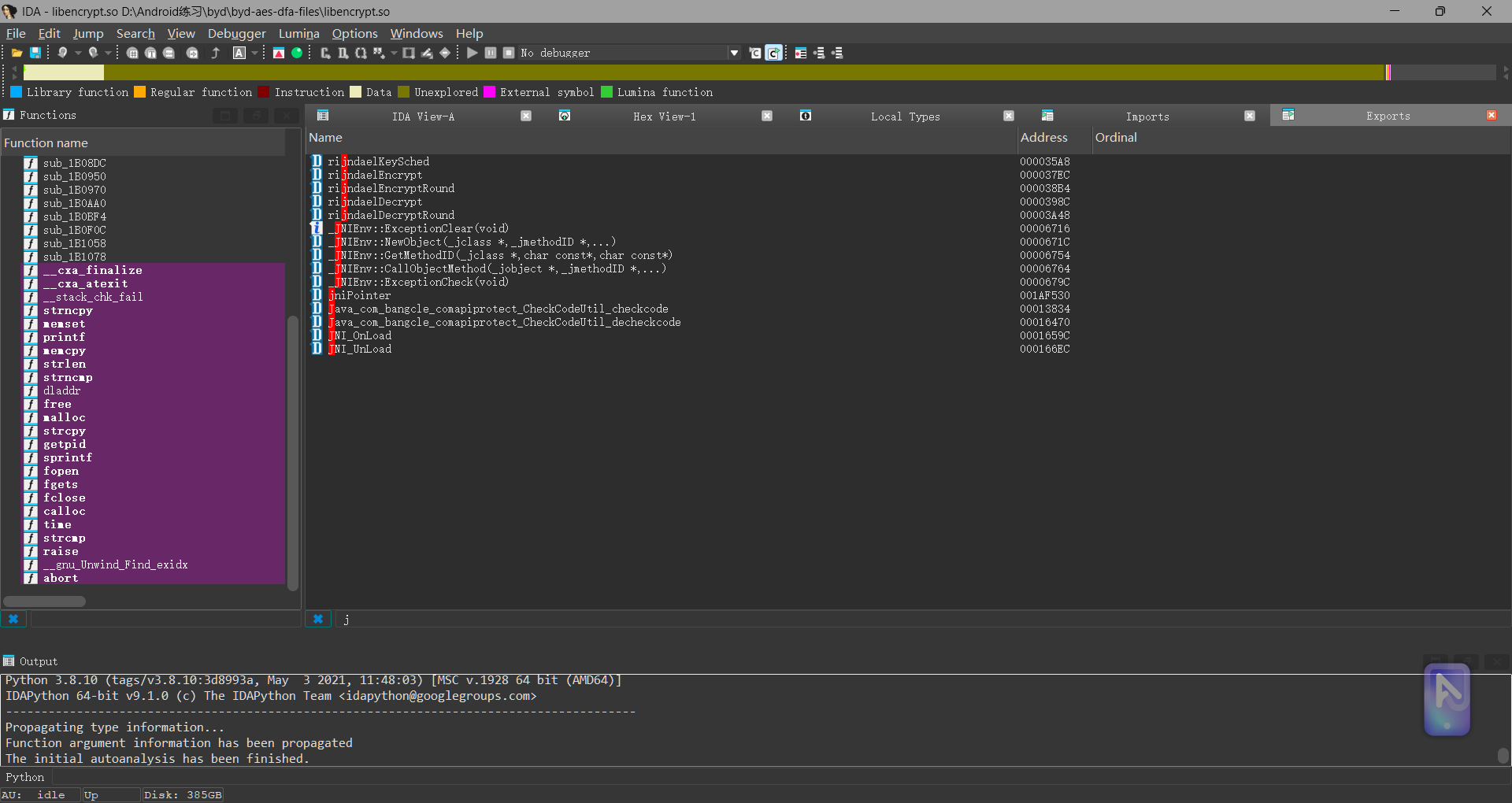Open the back-navigation history dropdown

(x=78, y=53)
